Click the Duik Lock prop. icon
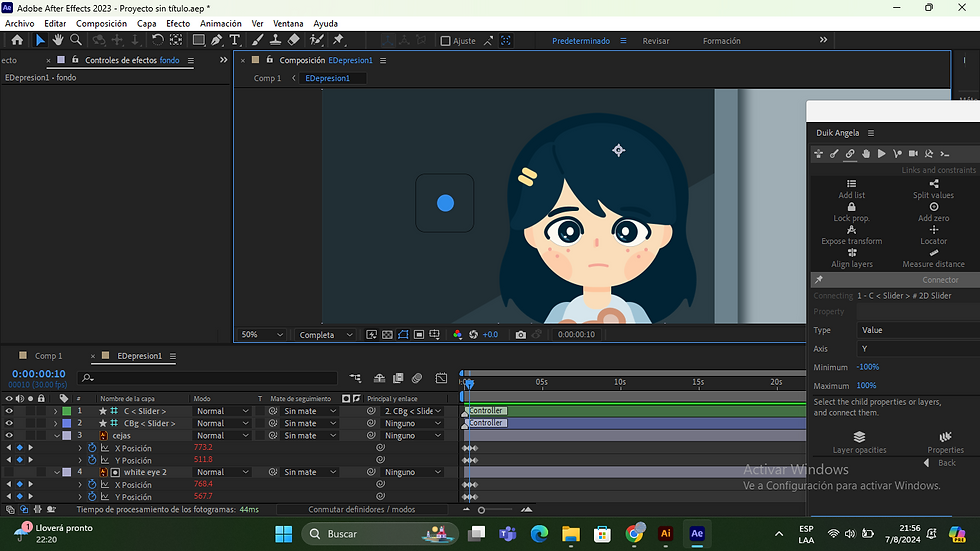Screen dimensions: 980x551 pyautogui.click(x=851, y=207)
